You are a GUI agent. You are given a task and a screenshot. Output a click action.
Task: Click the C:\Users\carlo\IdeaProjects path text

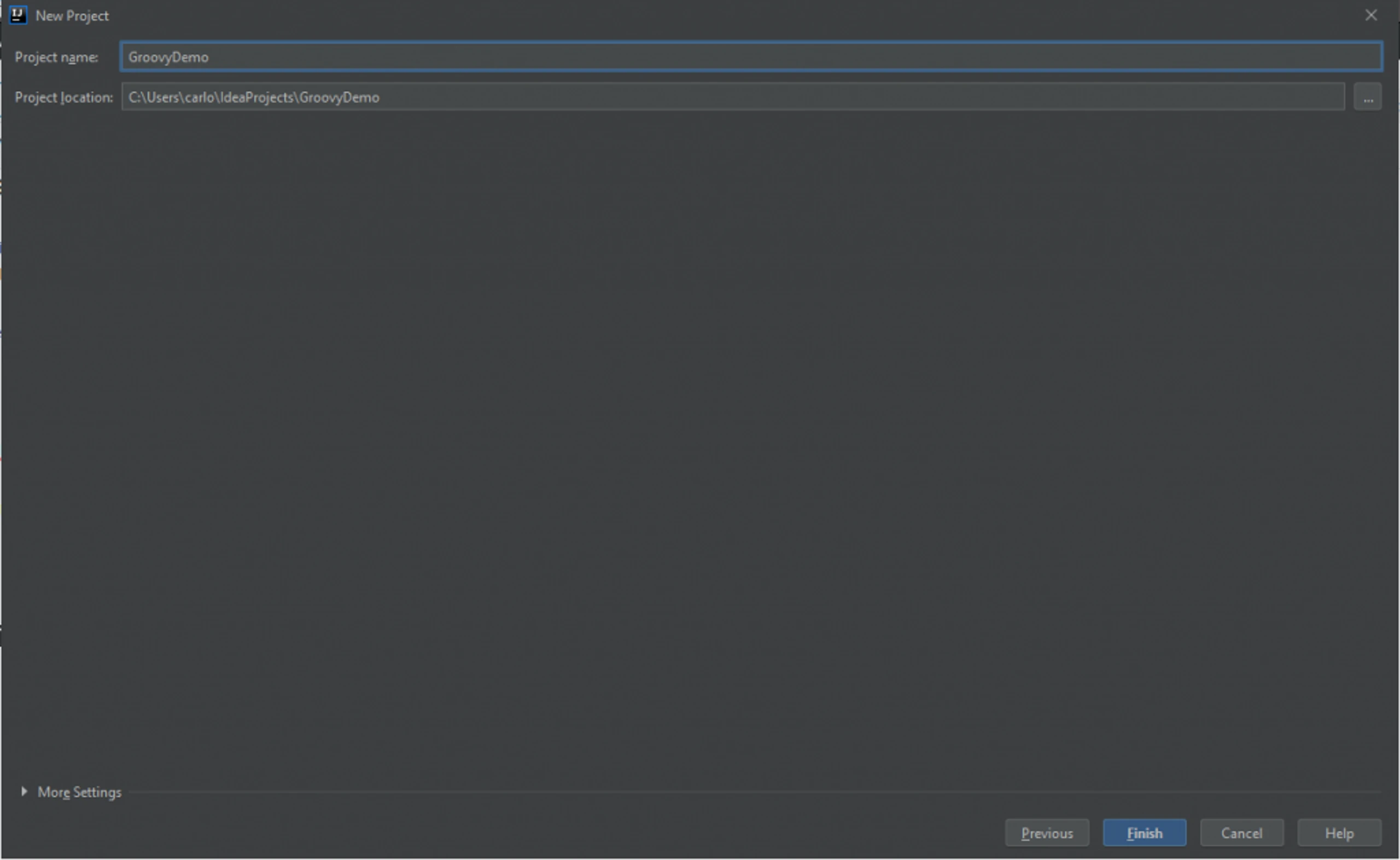point(211,97)
